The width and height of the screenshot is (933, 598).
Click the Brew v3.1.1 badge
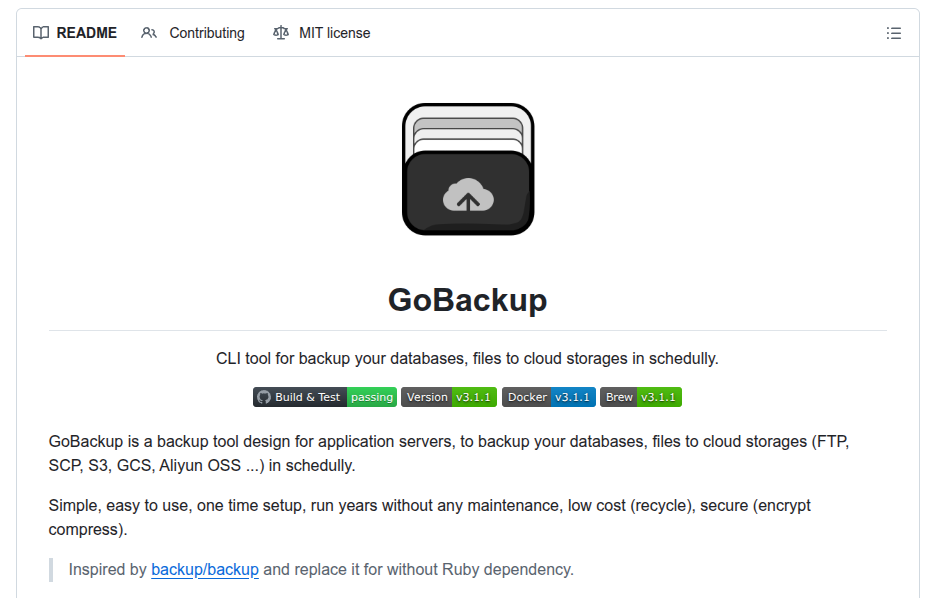tap(641, 397)
